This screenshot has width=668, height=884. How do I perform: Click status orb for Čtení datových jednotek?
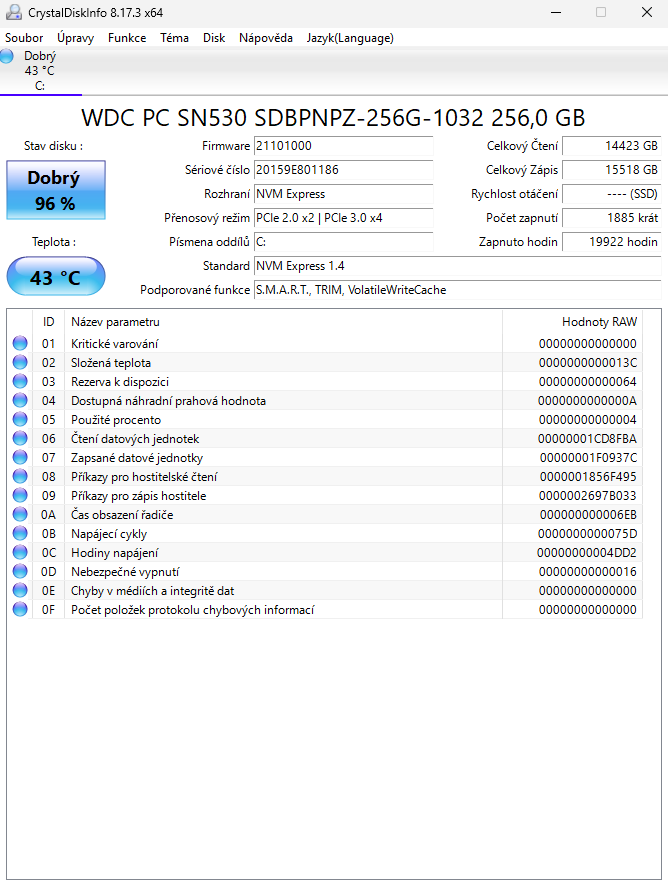point(20,438)
